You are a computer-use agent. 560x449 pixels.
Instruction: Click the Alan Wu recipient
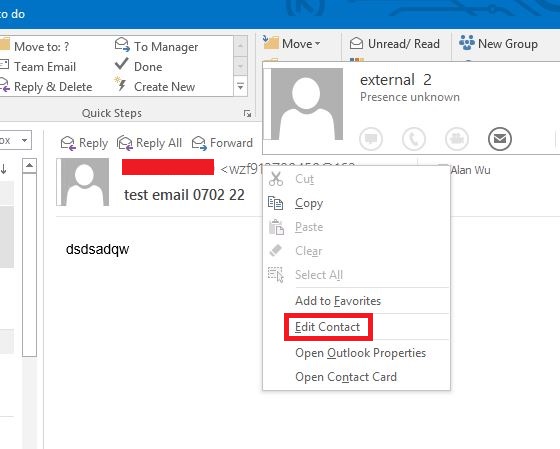click(470, 170)
